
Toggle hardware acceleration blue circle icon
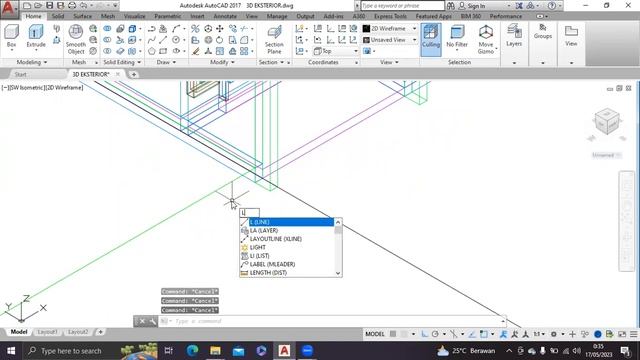598,334
